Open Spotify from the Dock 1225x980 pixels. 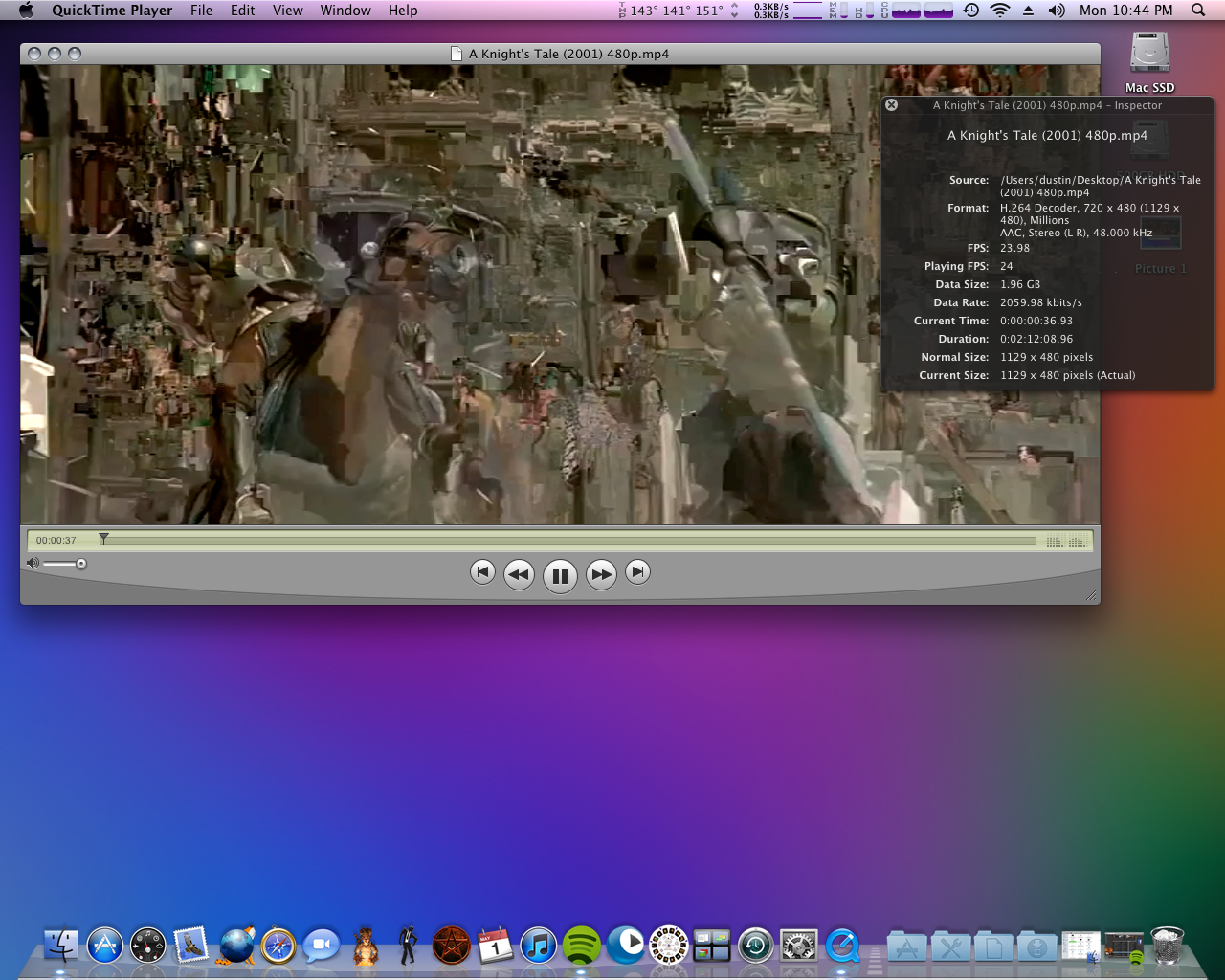581,946
